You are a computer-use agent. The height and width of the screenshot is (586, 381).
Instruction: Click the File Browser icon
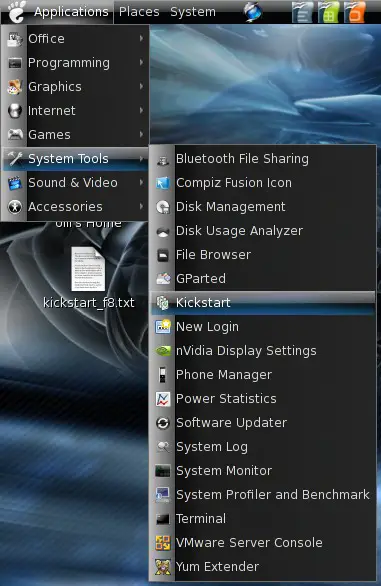coord(163,255)
